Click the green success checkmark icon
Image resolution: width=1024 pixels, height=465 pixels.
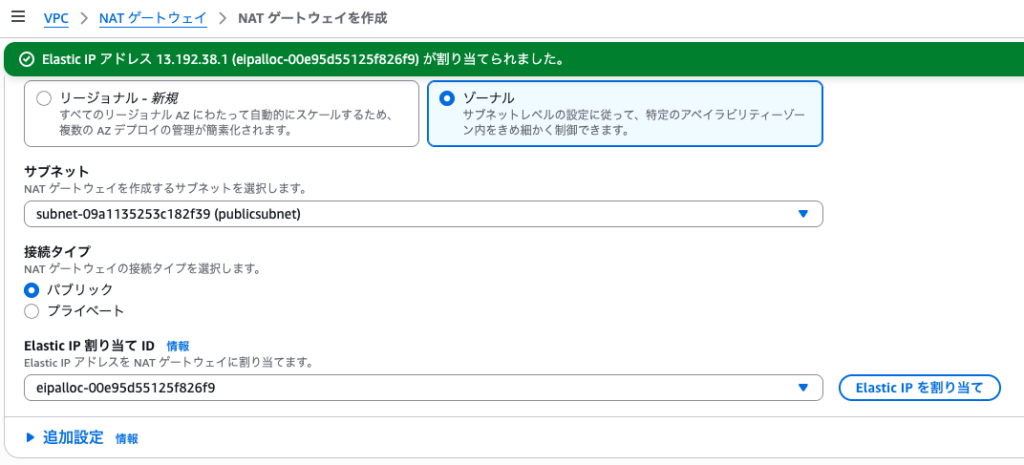(x=26, y=60)
